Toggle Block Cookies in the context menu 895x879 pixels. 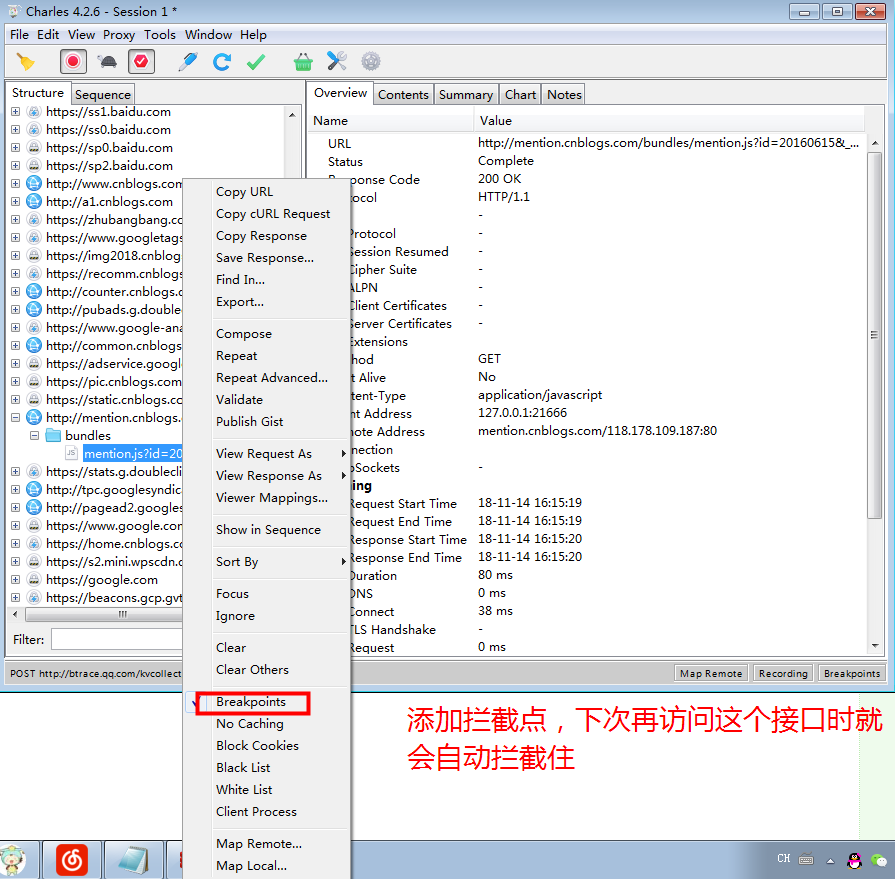257,745
